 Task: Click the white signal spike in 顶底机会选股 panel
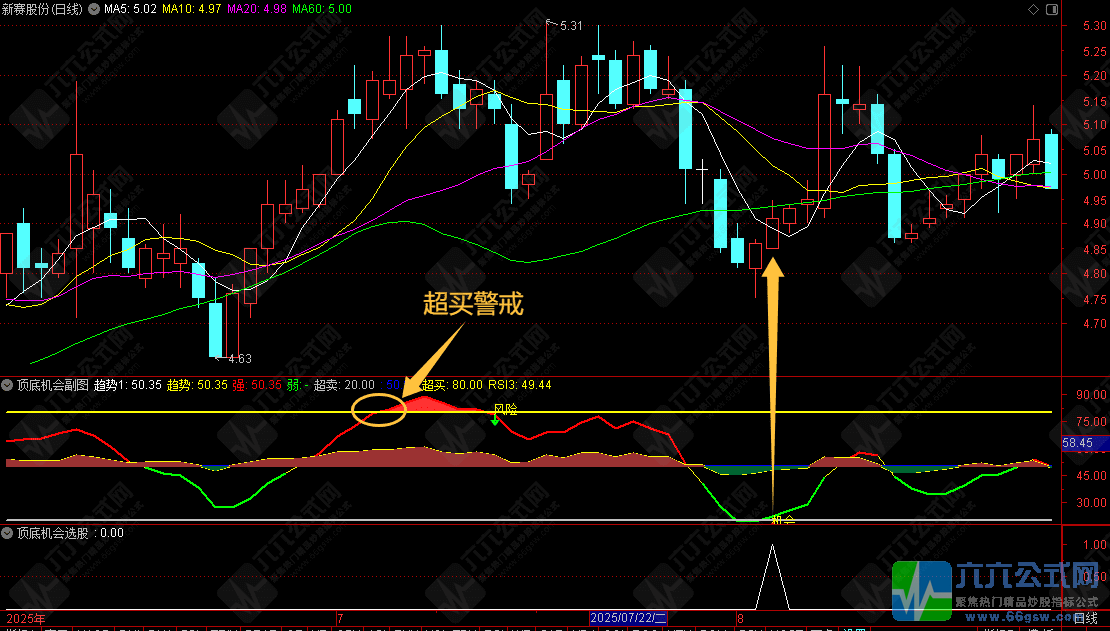pos(772,576)
